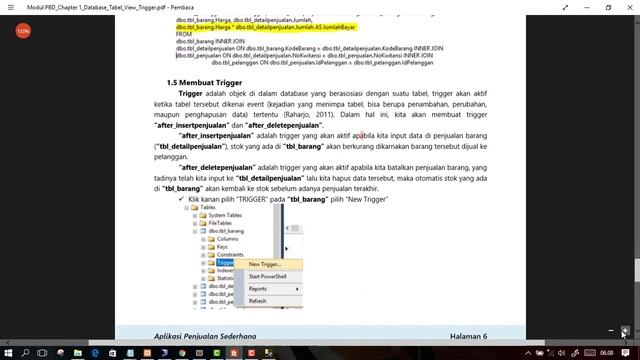This screenshot has width=640, height=360.
Task: Click 'Constraints' folder in the pictured tree
Action: tap(230, 255)
